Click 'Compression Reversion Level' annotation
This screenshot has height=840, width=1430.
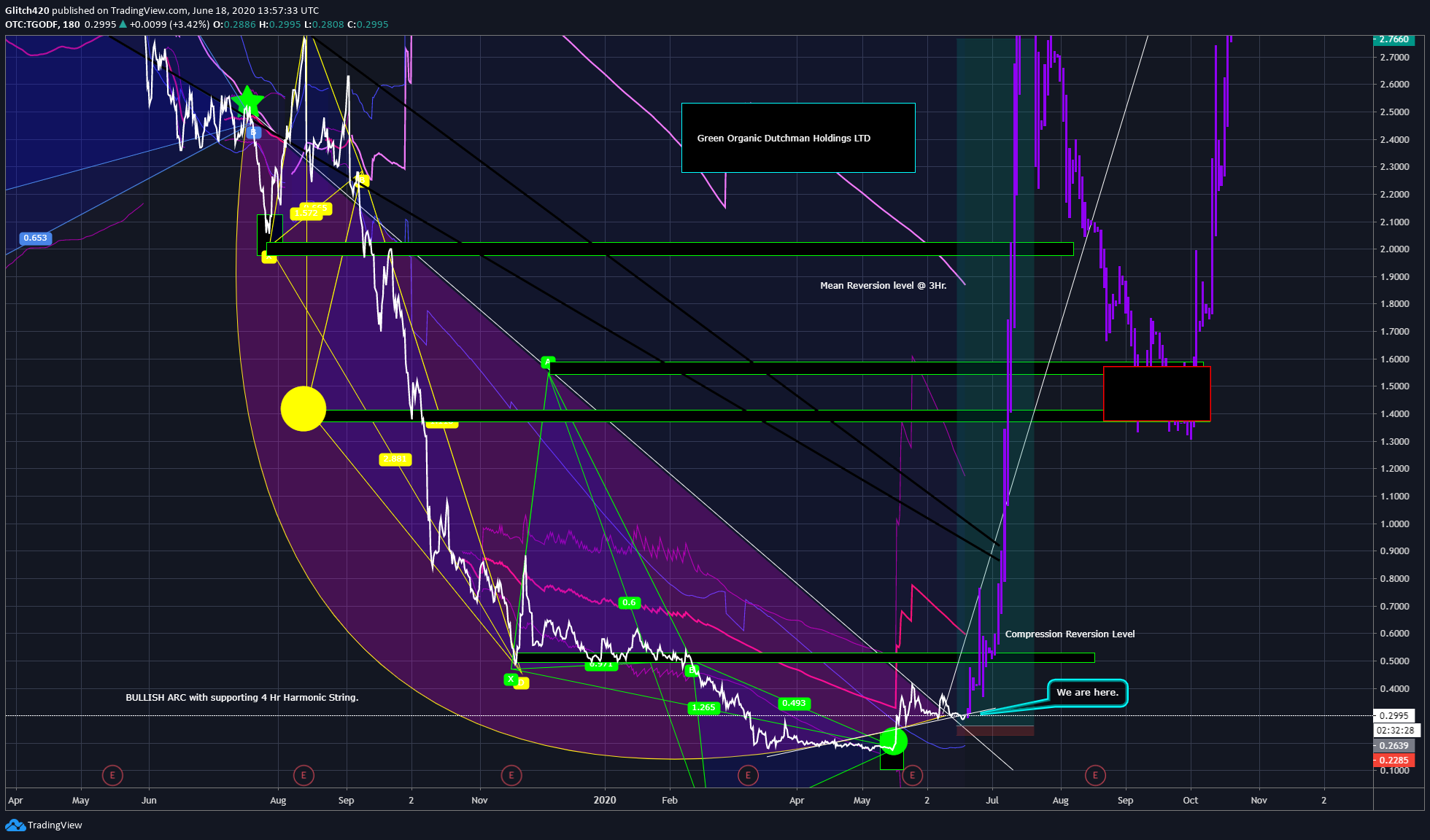1070,634
